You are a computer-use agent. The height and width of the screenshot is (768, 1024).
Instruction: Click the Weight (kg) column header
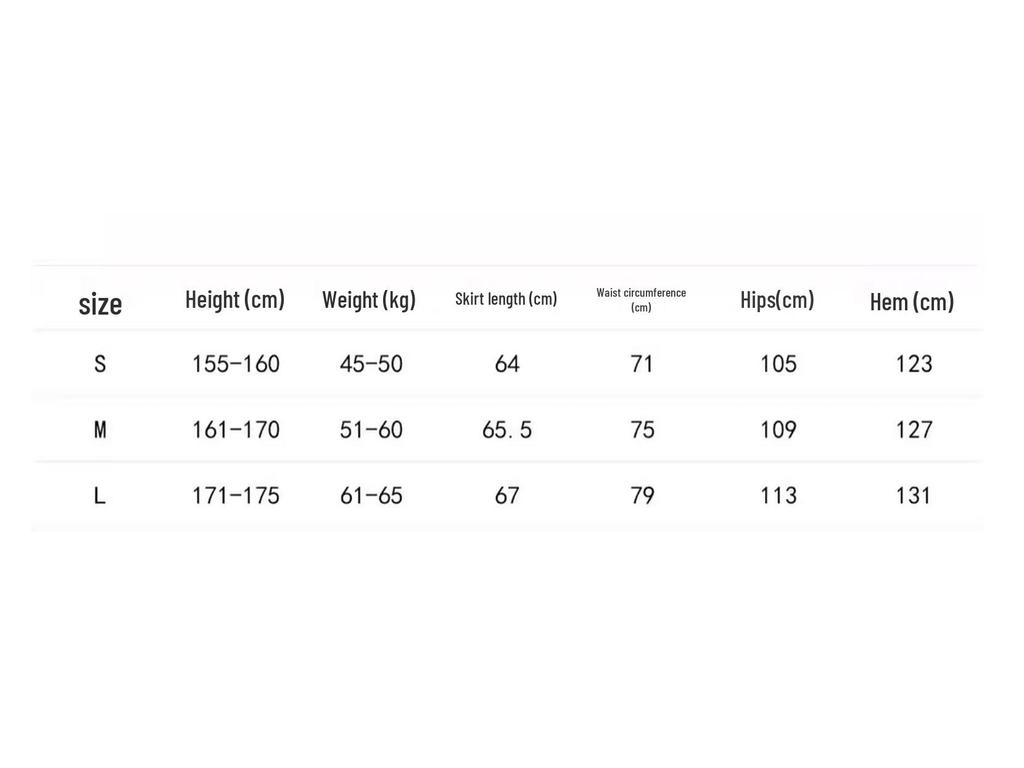coord(369,300)
